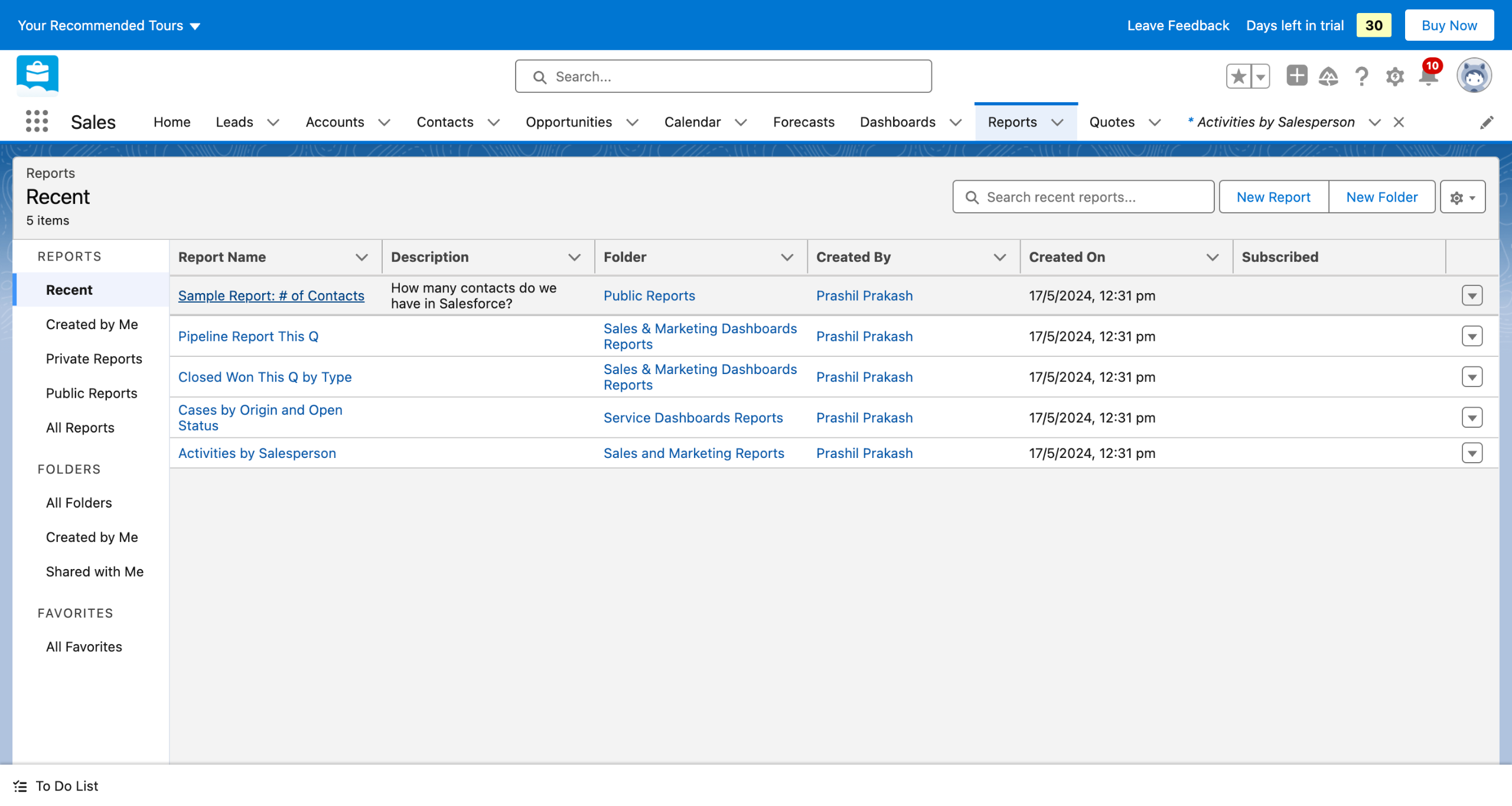Open the Global Actions plus icon

pos(1296,76)
